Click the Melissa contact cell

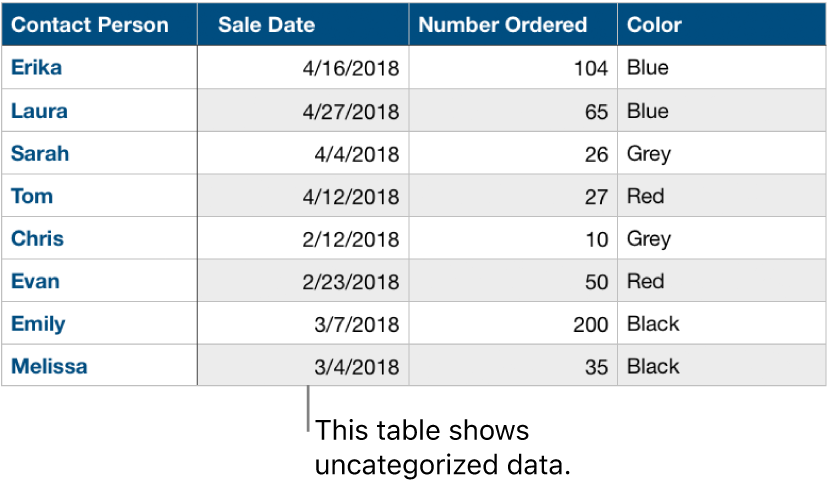click(50, 366)
